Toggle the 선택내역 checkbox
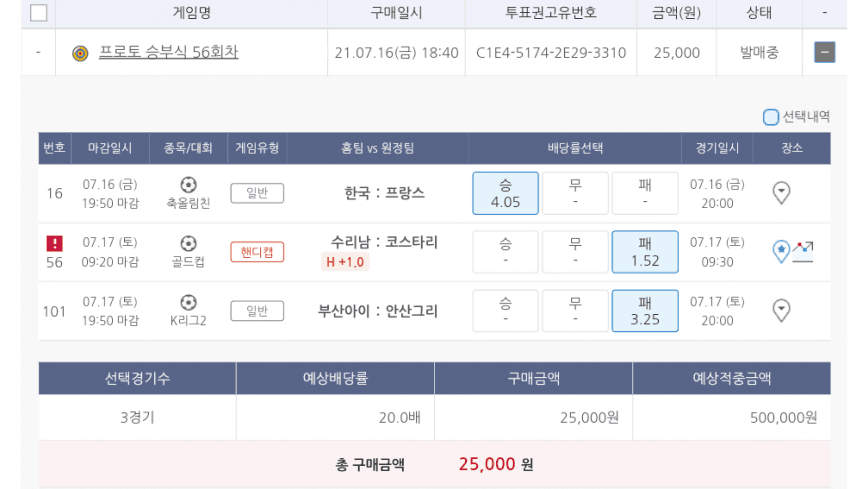The width and height of the screenshot is (850, 489). [x=771, y=117]
